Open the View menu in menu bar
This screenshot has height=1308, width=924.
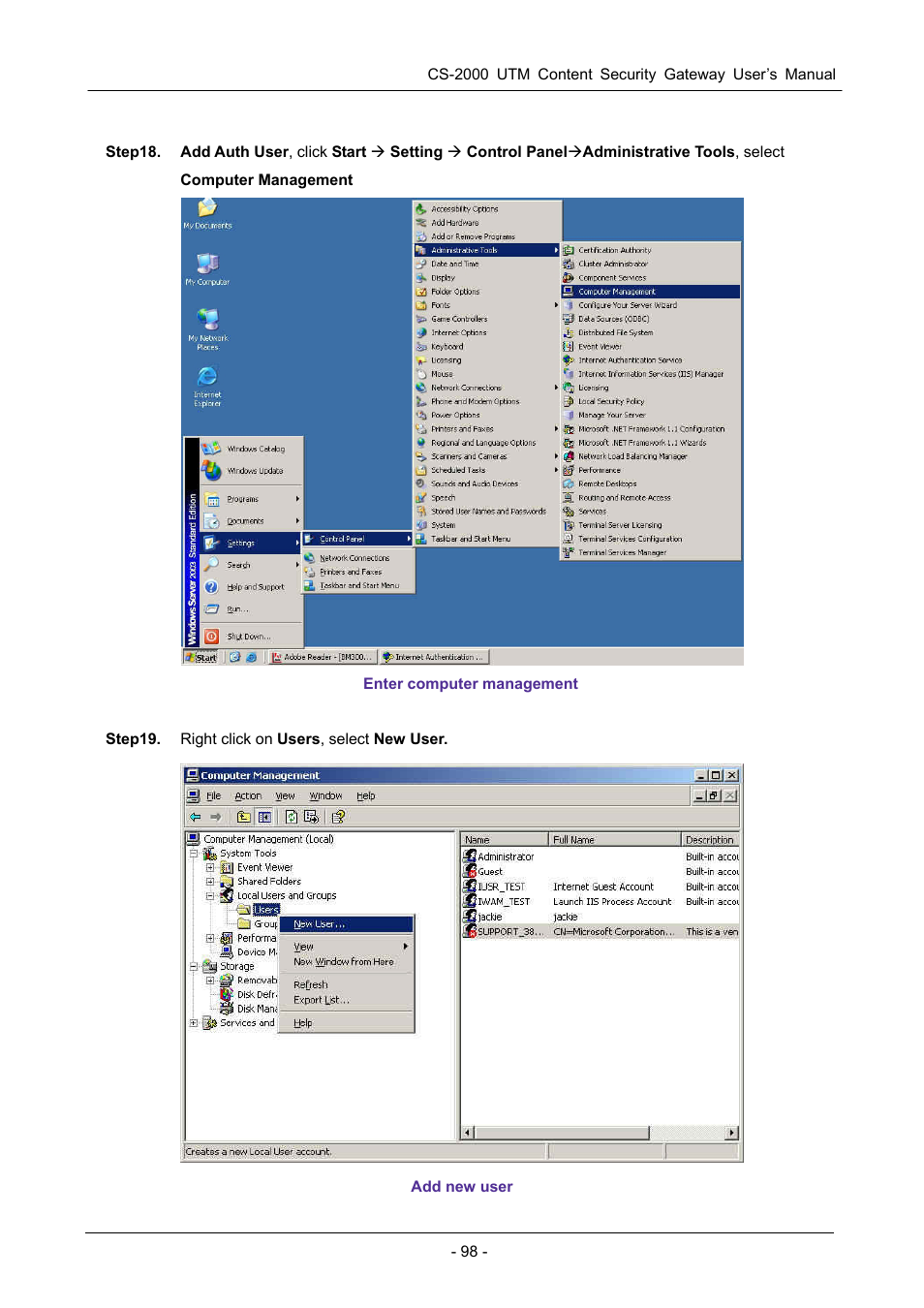[x=286, y=796]
